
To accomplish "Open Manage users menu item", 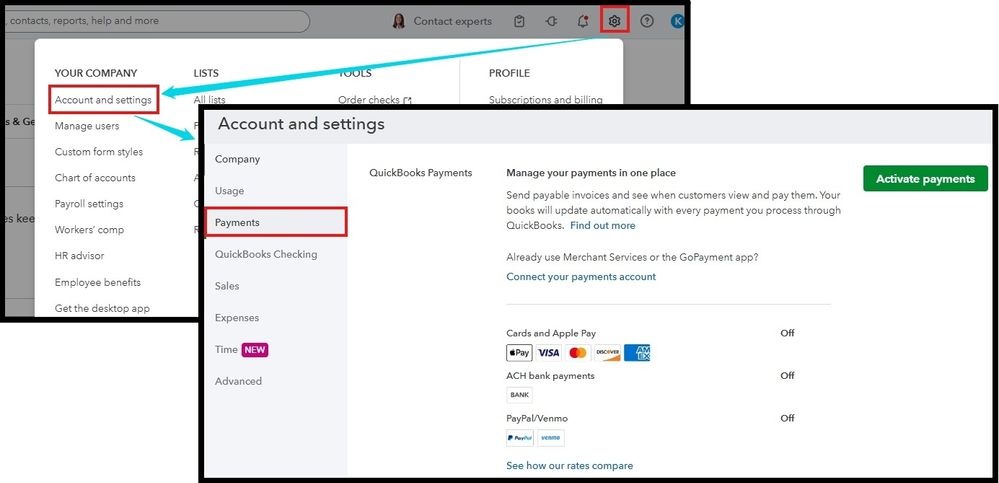I will tap(87, 126).
